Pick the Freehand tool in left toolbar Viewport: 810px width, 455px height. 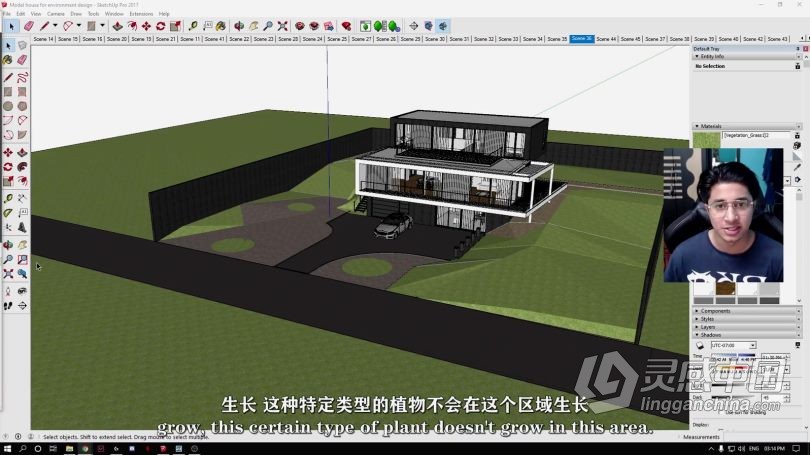[22, 77]
